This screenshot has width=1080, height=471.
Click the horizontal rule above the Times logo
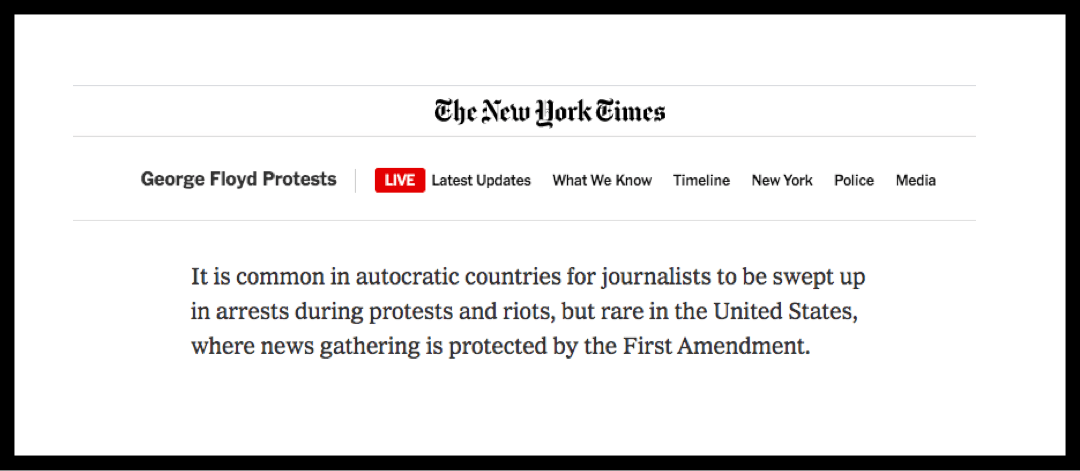[x=524, y=85]
